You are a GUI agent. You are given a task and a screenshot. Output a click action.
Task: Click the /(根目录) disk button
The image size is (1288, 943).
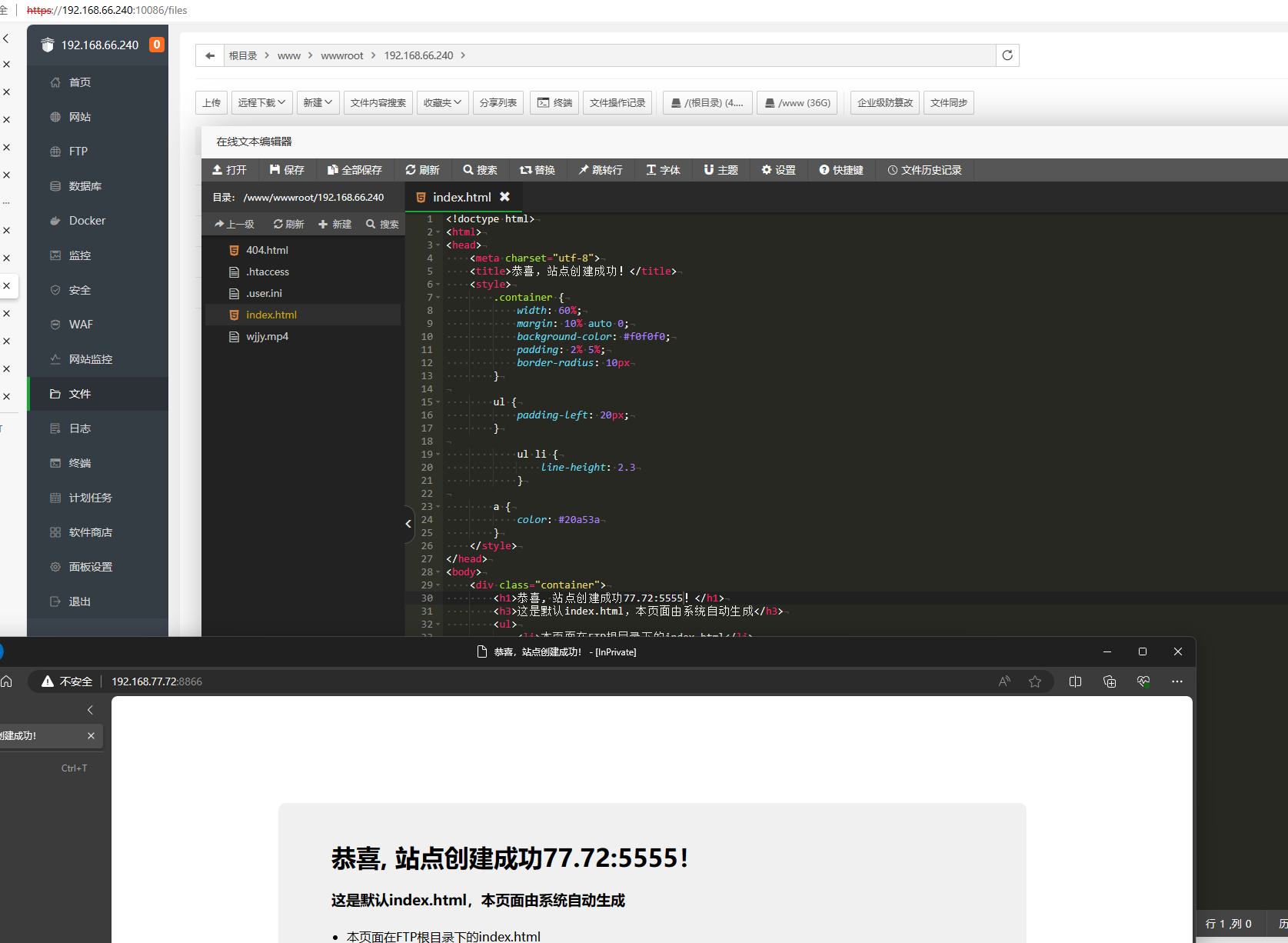(707, 102)
